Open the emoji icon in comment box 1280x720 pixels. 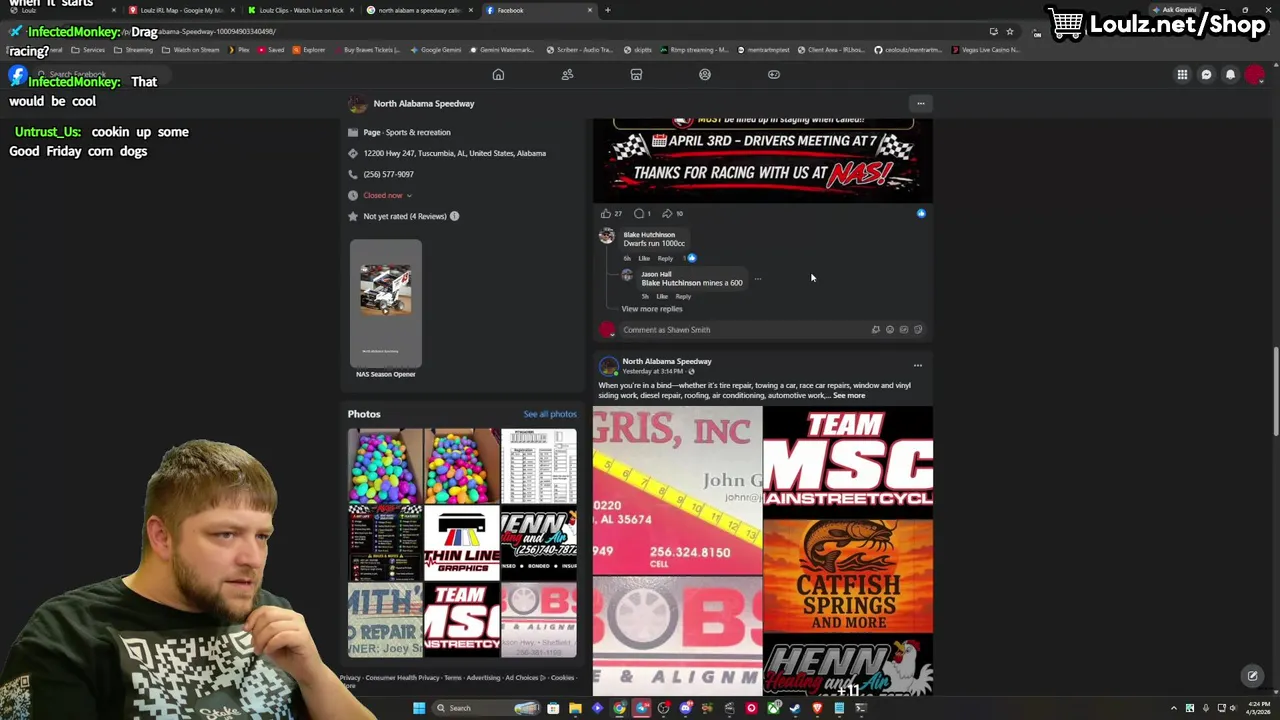tap(889, 329)
